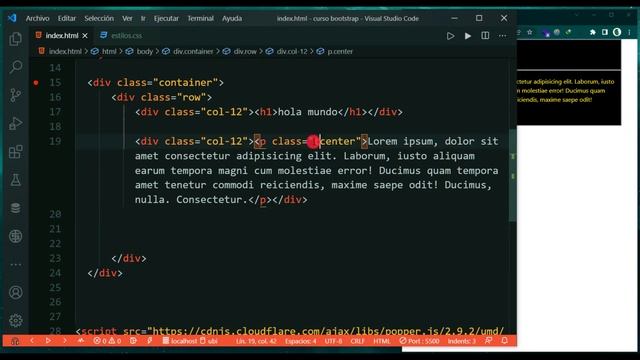Switch to the index.html editor tab
This screenshot has height=360, width=640.
pyautogui.click(x=62, y=36)
